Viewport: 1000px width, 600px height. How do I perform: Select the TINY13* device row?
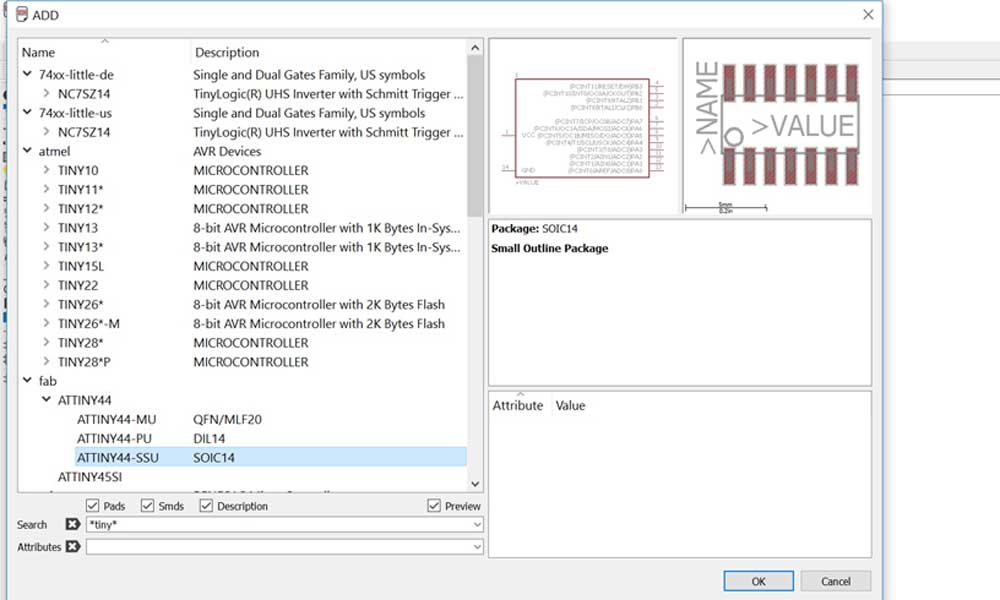[x=80, y=247]
